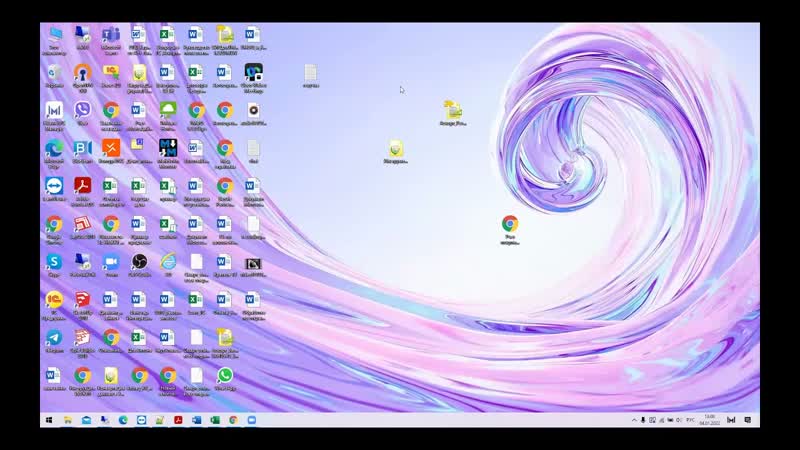This screenshot has height=450, width=800.
Task: Select the isolated Chrome shortcut on the right
Action: coord(510,224)
